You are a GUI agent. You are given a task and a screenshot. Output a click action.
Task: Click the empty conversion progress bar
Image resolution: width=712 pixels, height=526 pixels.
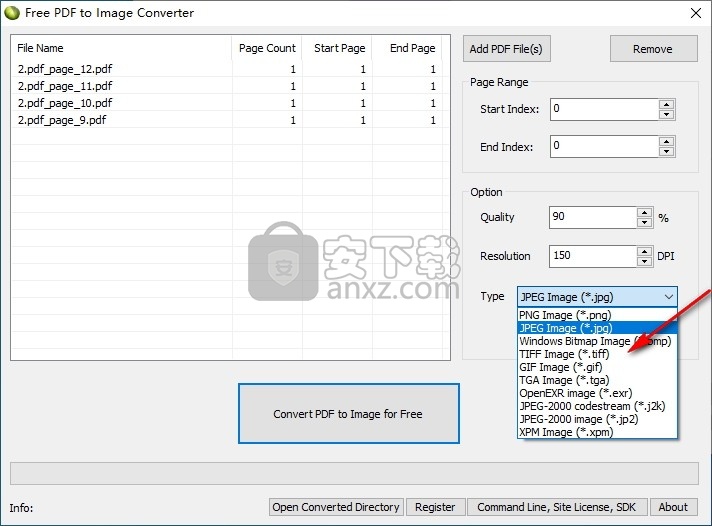[x=354, y=474]
